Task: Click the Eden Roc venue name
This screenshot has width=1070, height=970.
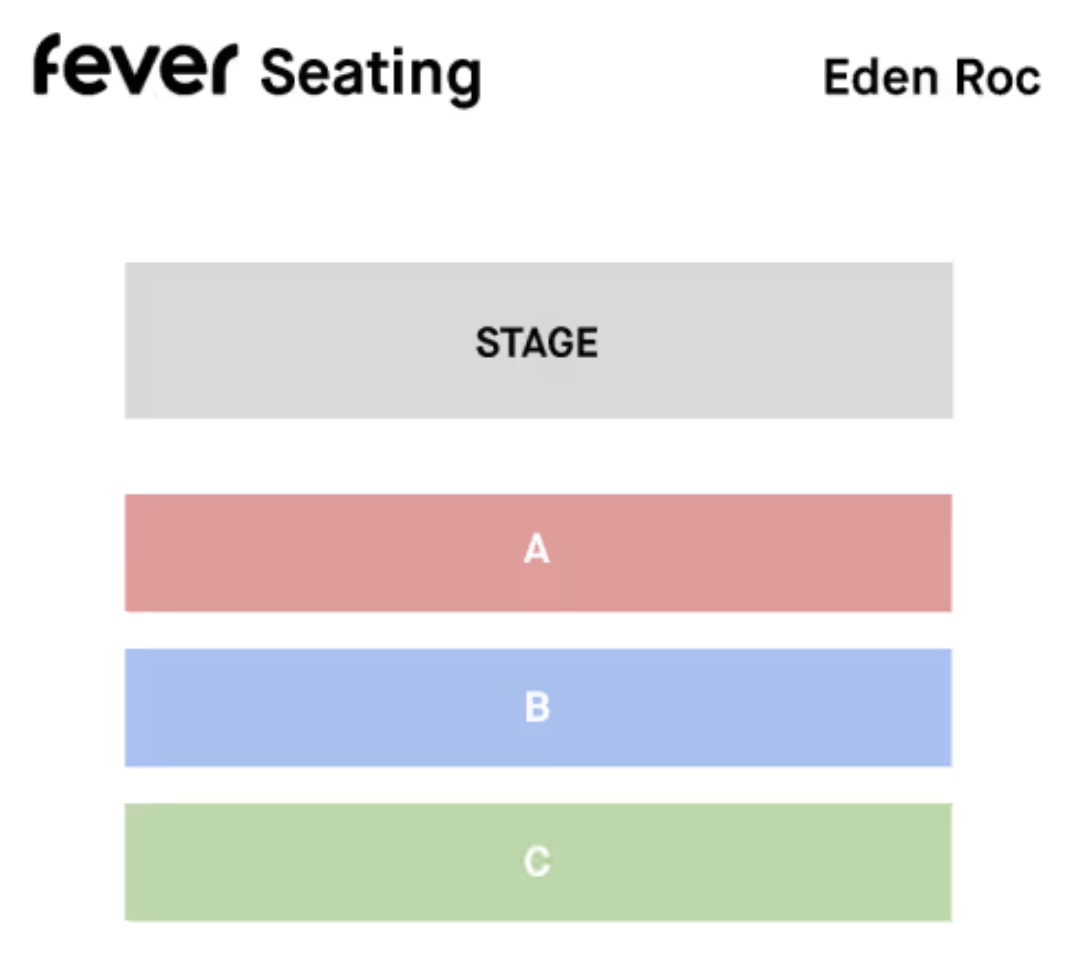Action: click(x=931, y=78)
